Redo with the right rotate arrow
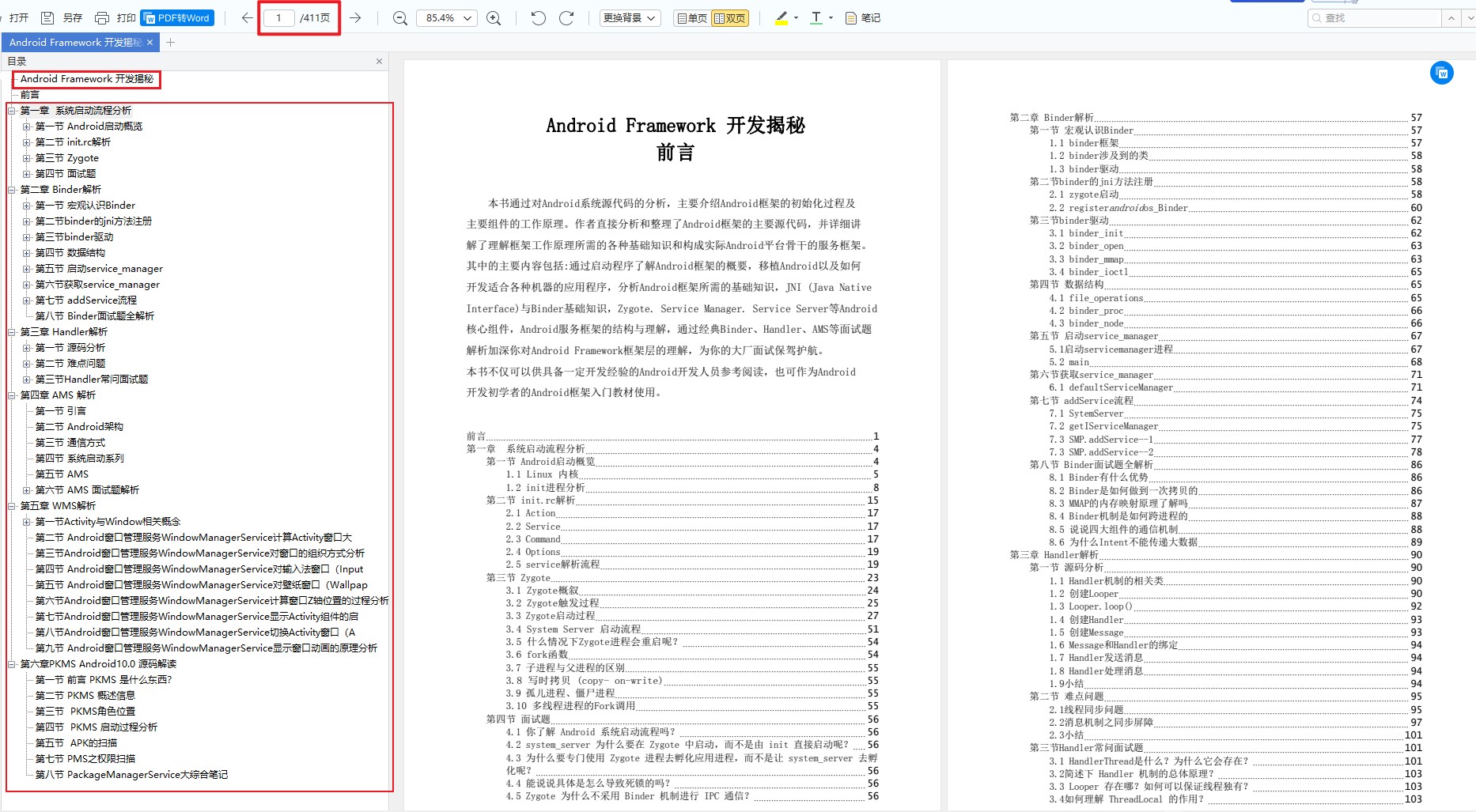The width and height of the screenshot is (1476, 812). (x=566, y=17)
